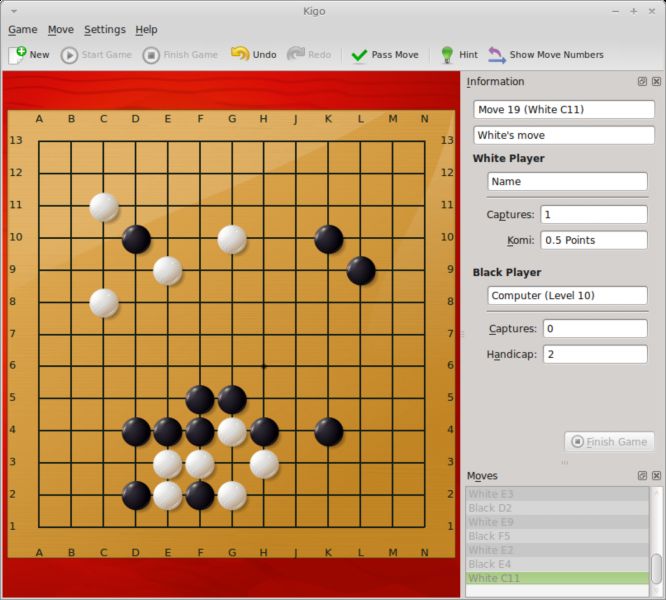Select White C11 in moves list
The image size is (666, 600).
pyautogui.click(x=557, y=578)
